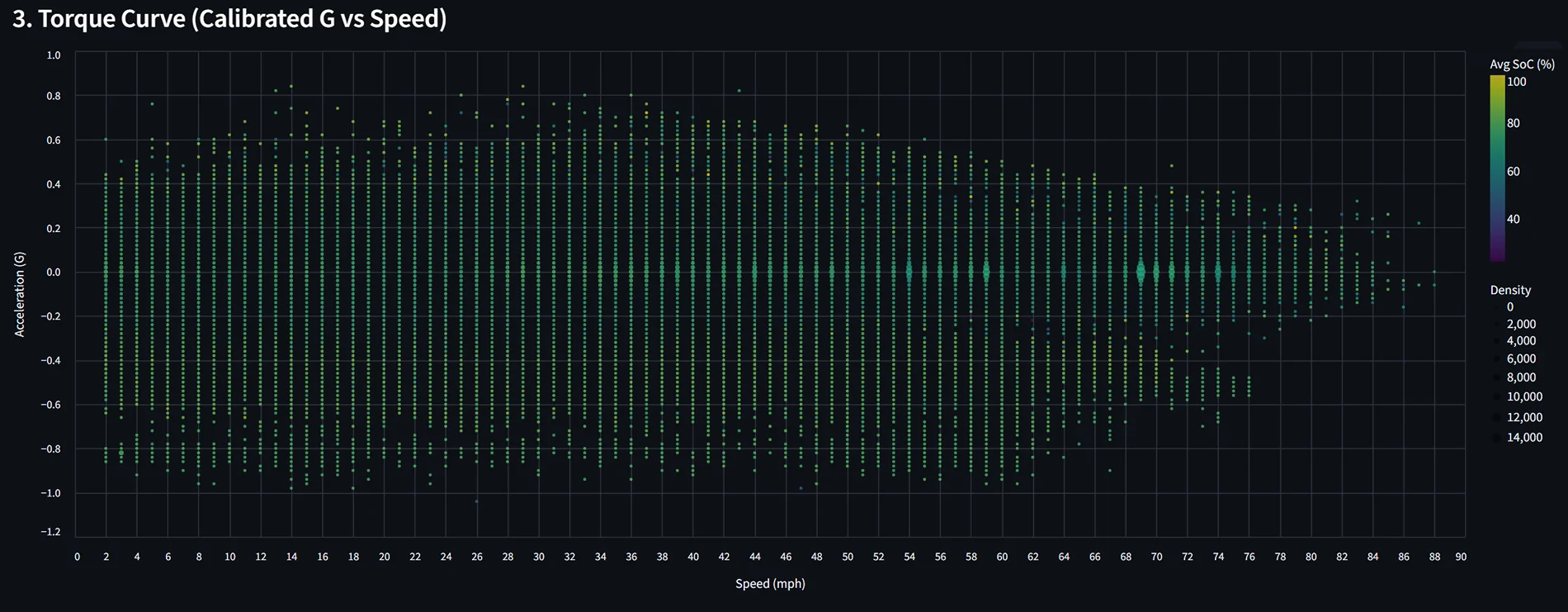The width and height of the screenshot is (1568, 612).
Task: Select the 10,000 density legend entry
Action: point(1523,396)
